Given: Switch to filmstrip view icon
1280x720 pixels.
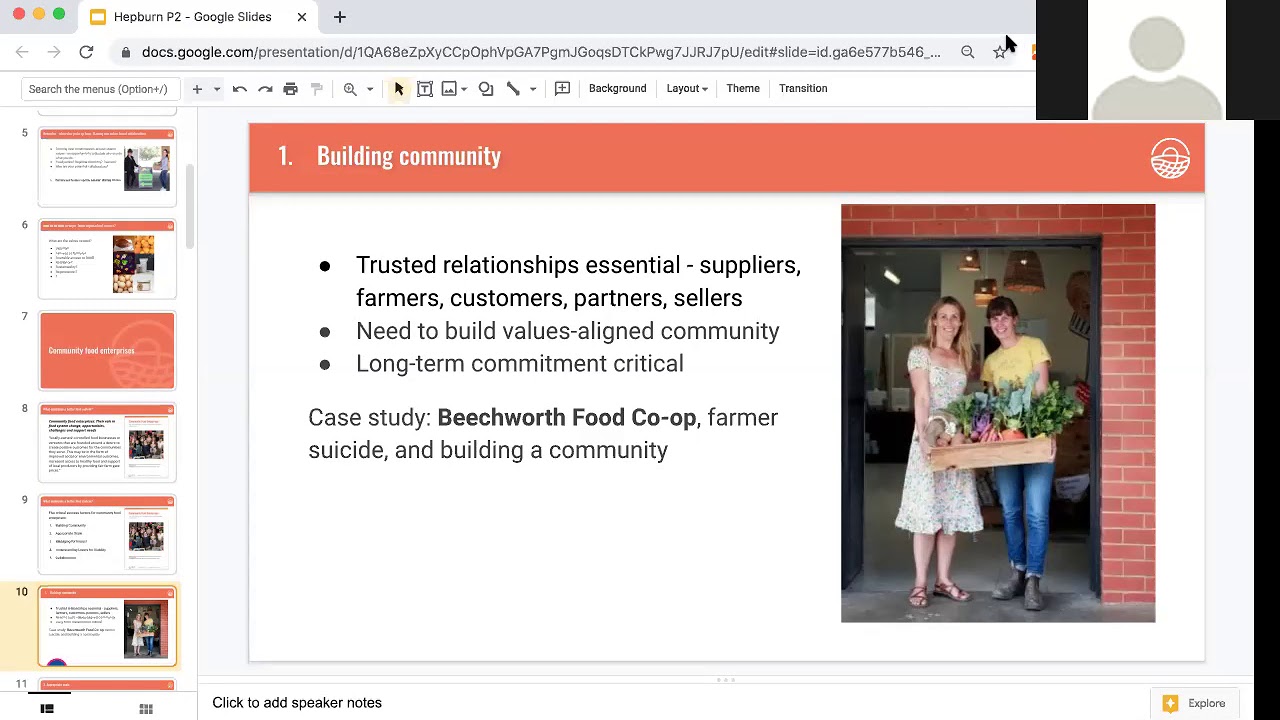Looking at the screenshot, I should 46,709.
